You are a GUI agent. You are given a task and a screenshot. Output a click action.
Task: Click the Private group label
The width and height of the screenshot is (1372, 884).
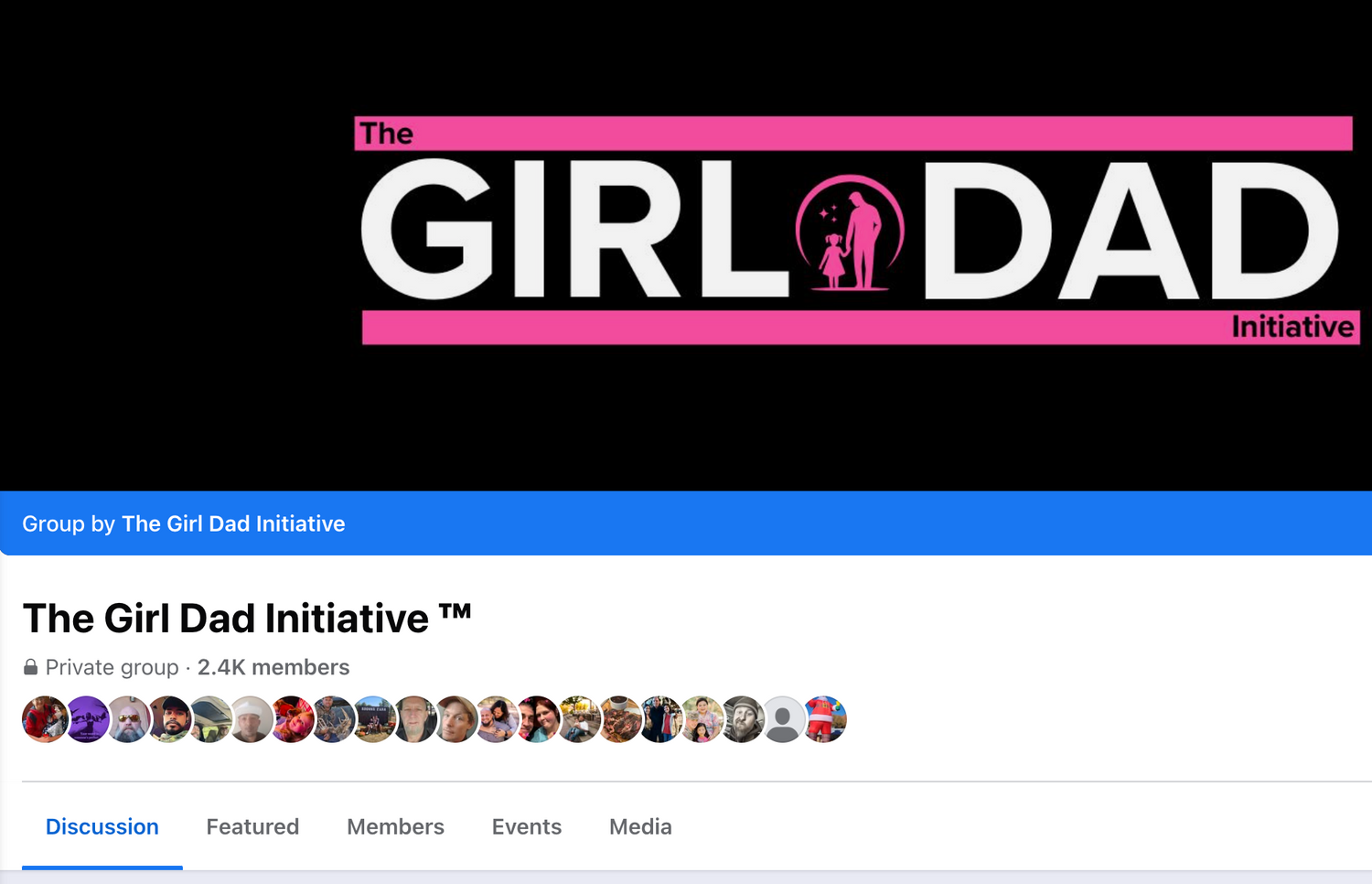112,667
